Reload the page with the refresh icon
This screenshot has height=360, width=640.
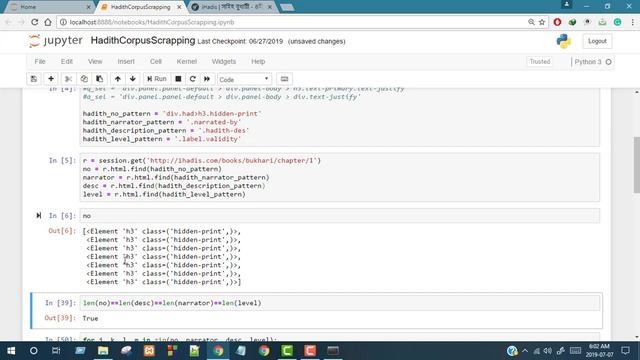point(35,22)
